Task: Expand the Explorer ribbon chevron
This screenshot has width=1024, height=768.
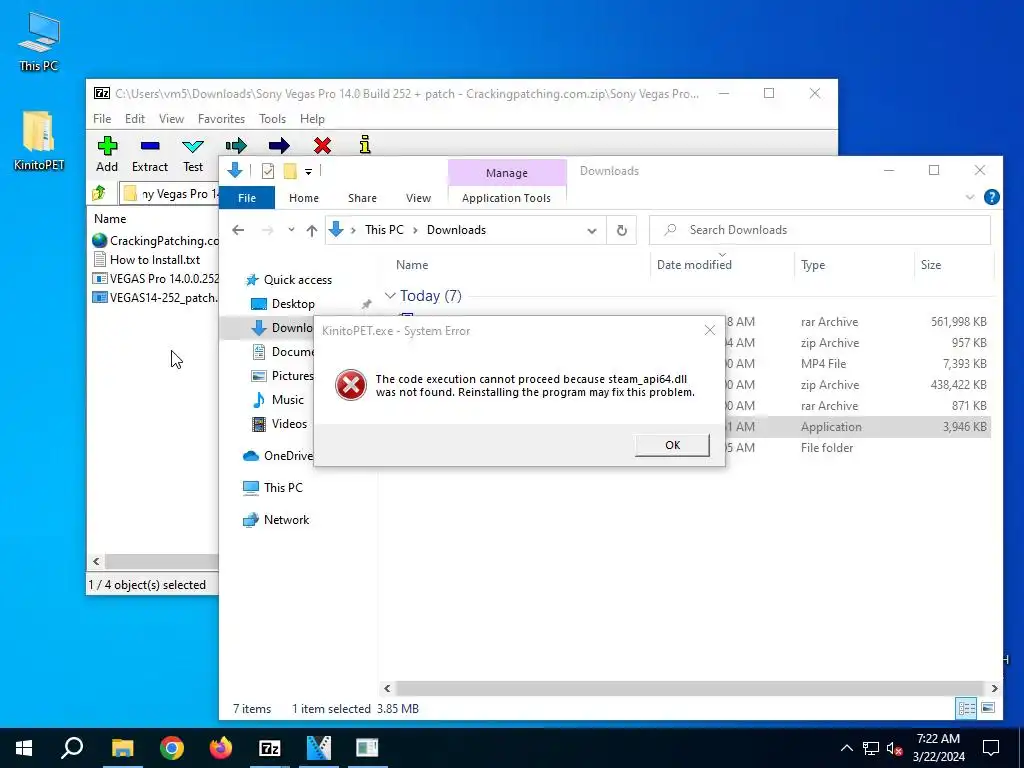Action: tap(970, 197)
